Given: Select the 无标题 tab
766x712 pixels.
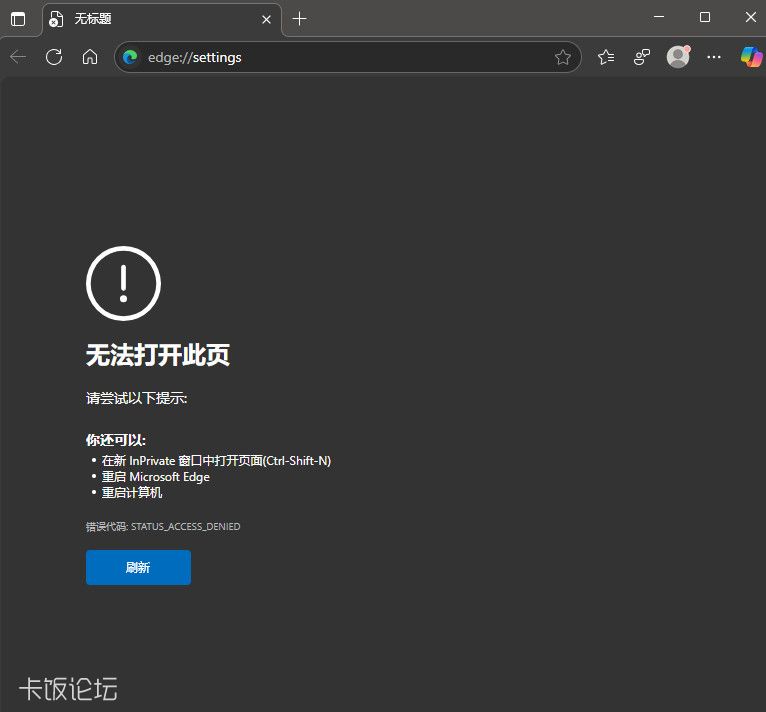Looking at the screenshot, I should (150, 19).
